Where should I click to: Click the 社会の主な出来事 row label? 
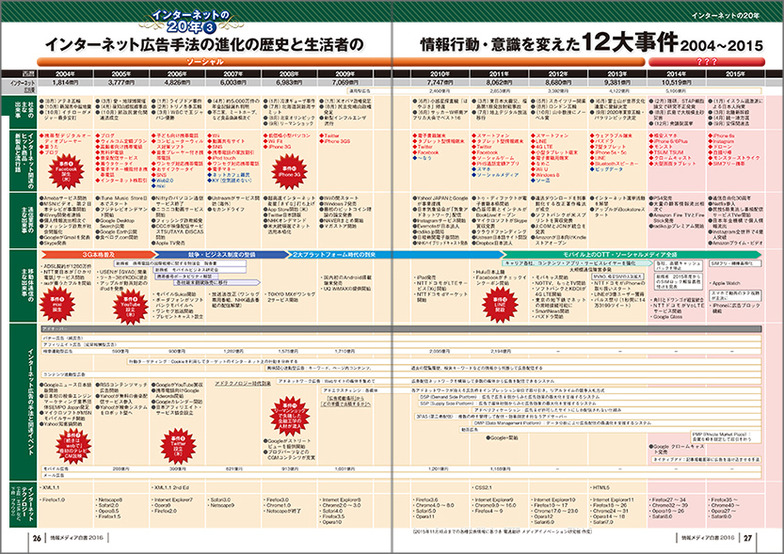(x=24, y=112)
